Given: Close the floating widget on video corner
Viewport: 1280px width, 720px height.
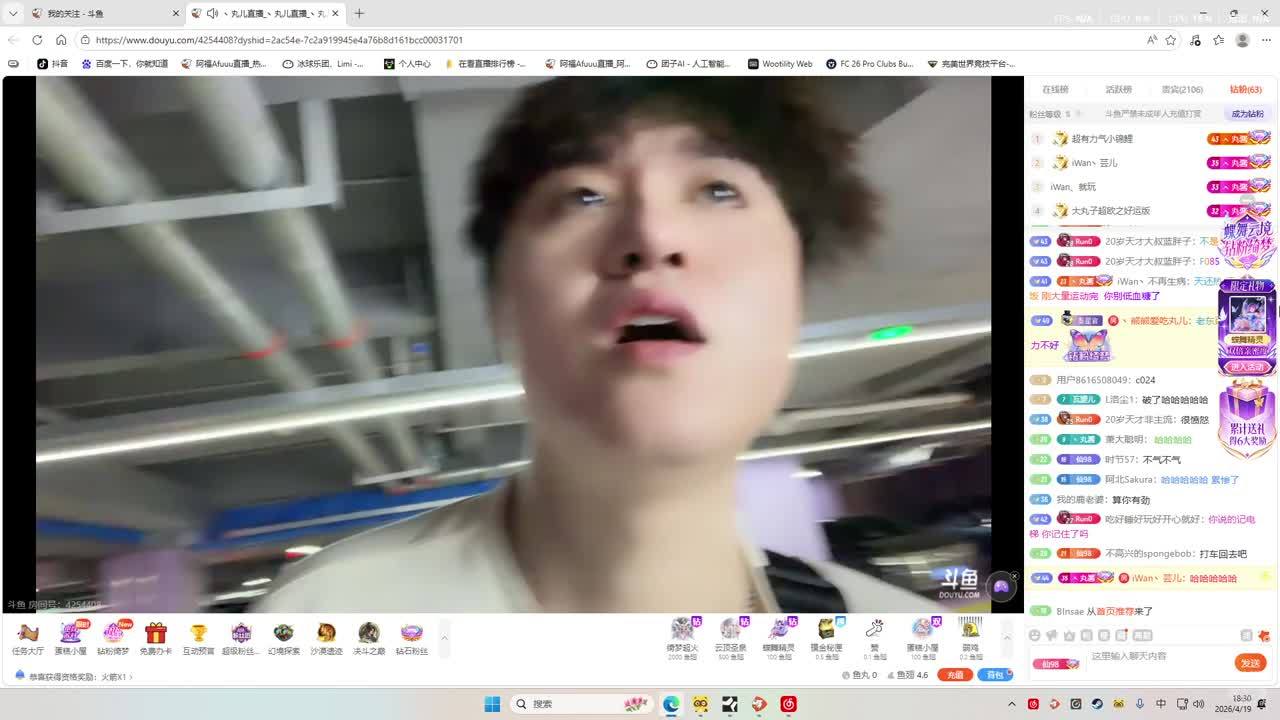Looking at the screenshot, I should coord(1014,576).
